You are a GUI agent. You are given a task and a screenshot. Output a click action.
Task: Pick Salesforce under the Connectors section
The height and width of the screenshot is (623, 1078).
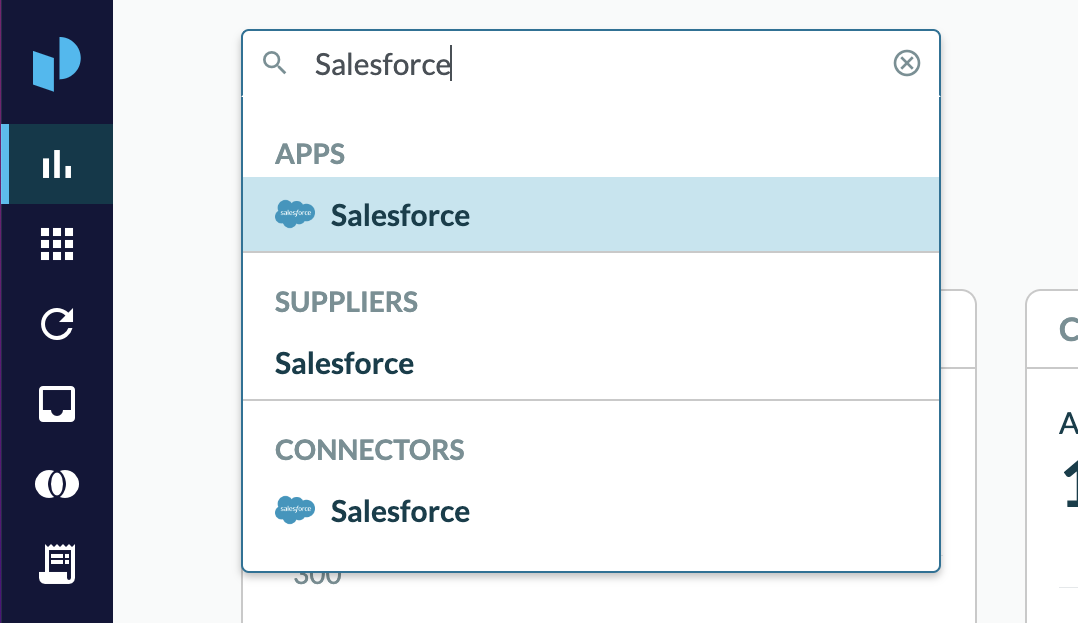tap(400, 511)
